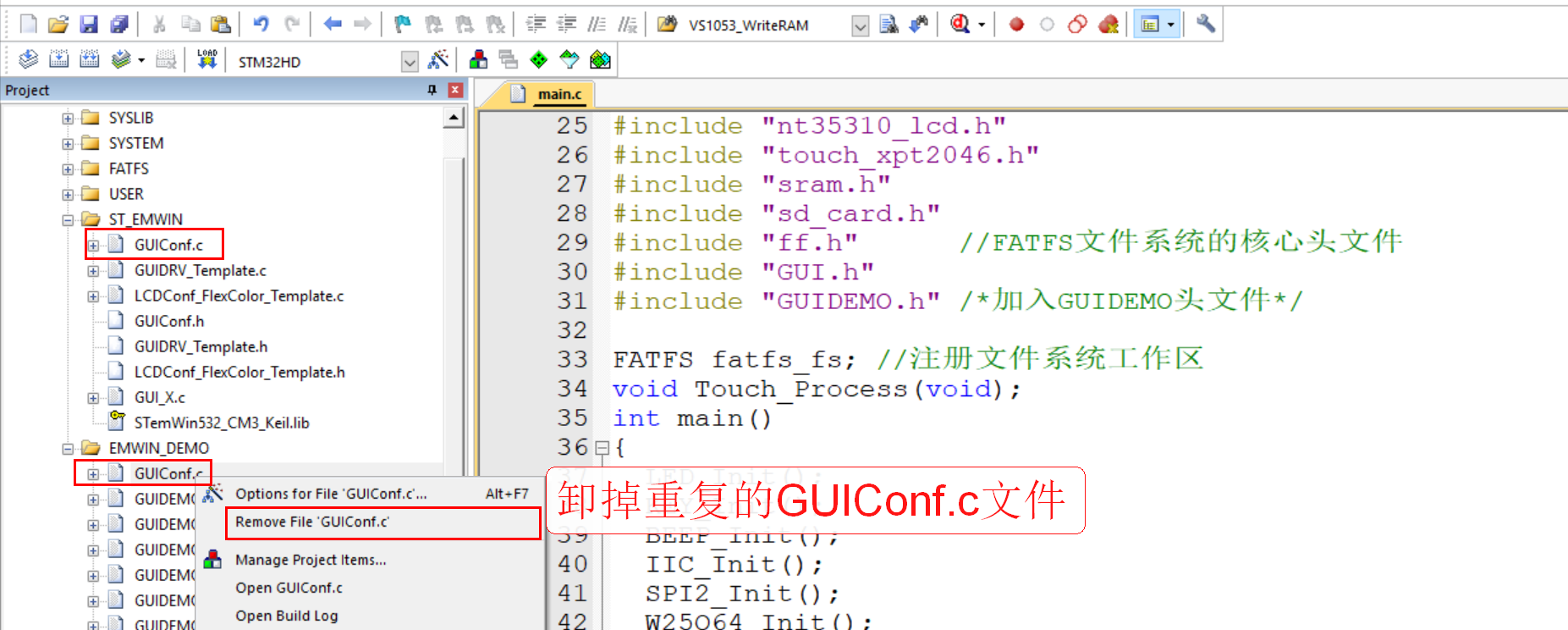Open debug button dropdown arrow

[982, 25]
